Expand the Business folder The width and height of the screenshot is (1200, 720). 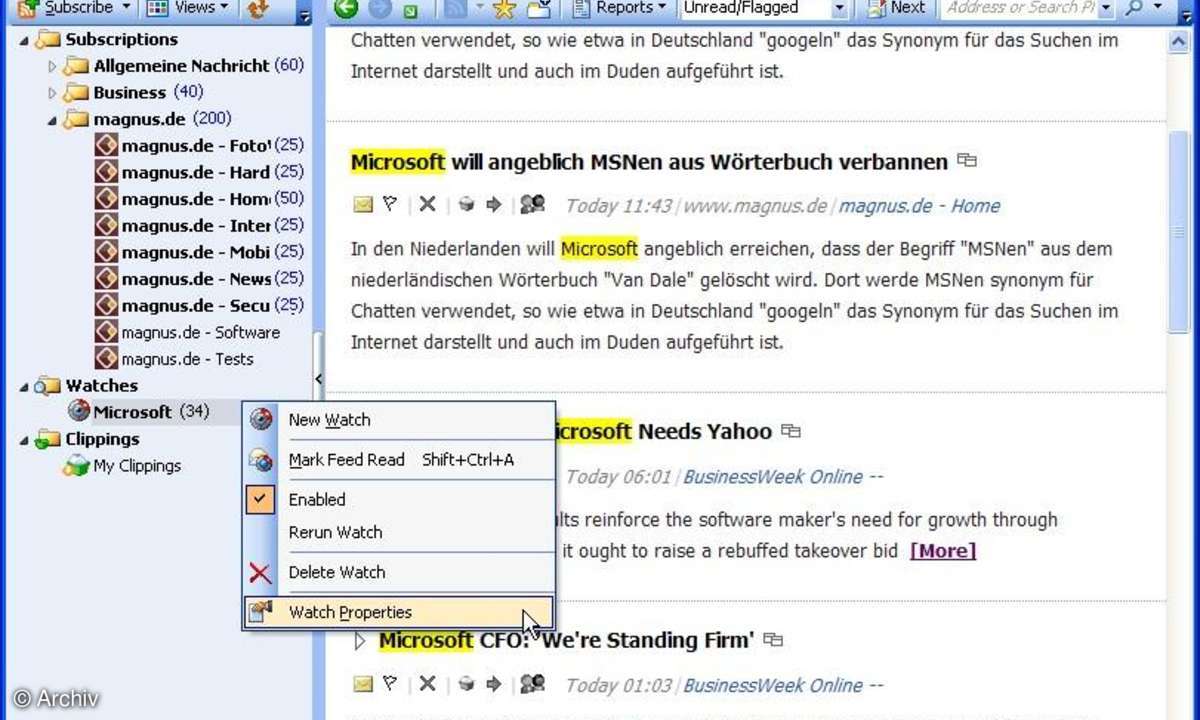tap(53, 93)
